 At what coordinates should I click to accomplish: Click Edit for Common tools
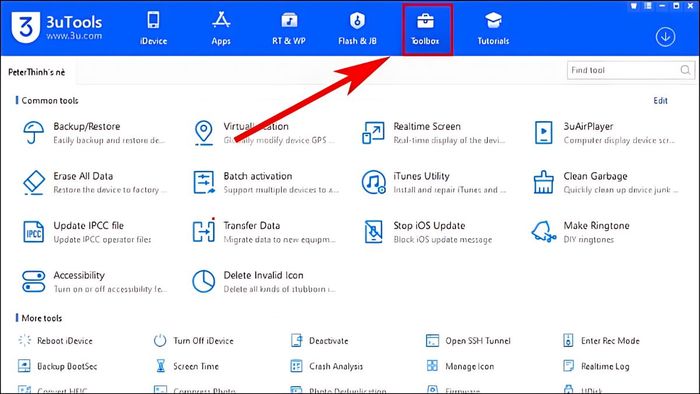660,100
